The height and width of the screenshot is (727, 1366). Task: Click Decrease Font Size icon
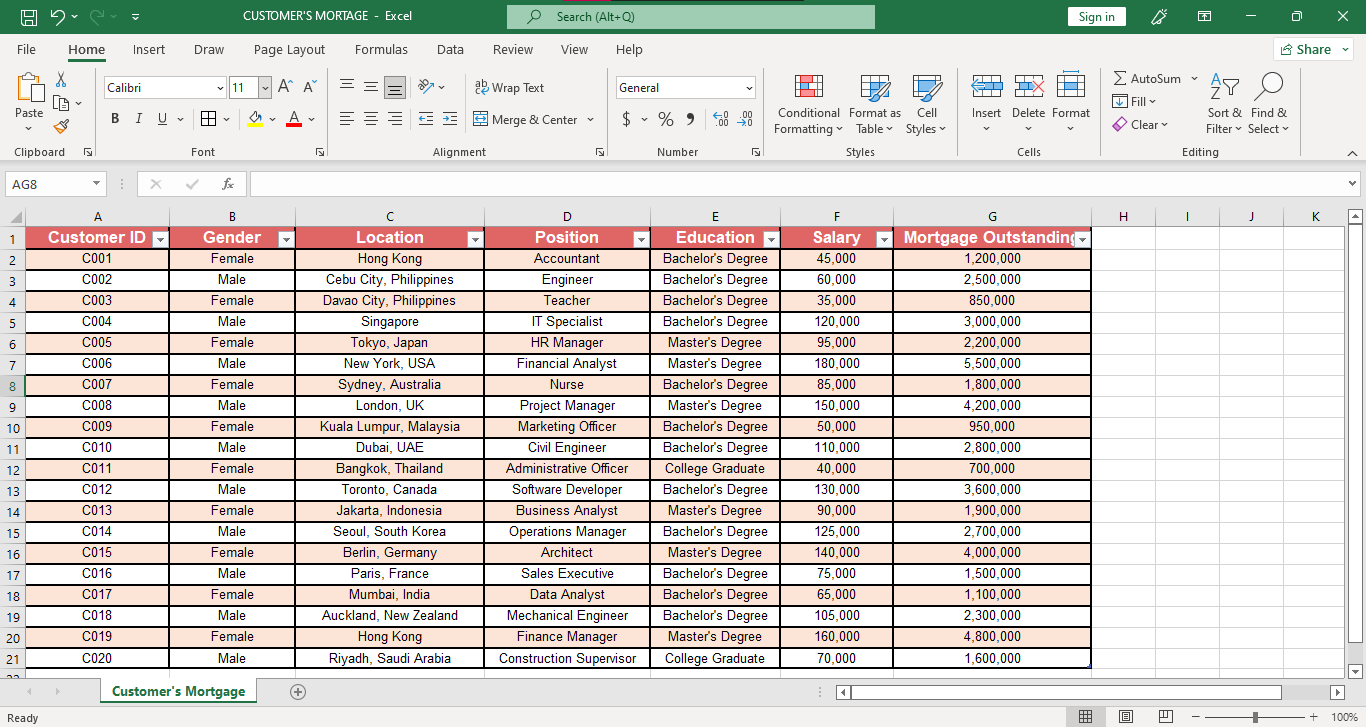(x=310, y=87)
